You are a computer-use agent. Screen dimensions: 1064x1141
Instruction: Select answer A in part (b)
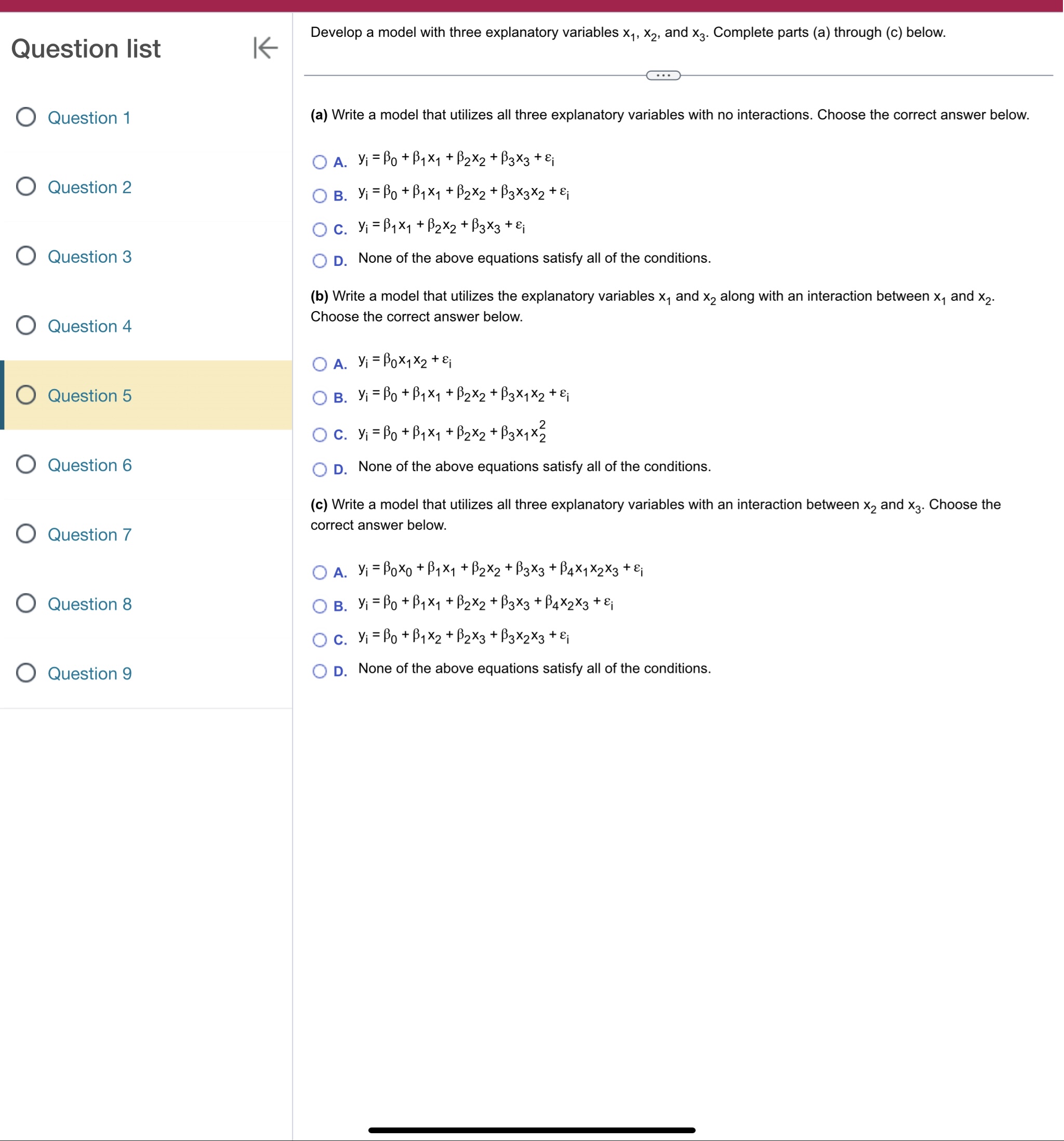(x=321, y=365)
